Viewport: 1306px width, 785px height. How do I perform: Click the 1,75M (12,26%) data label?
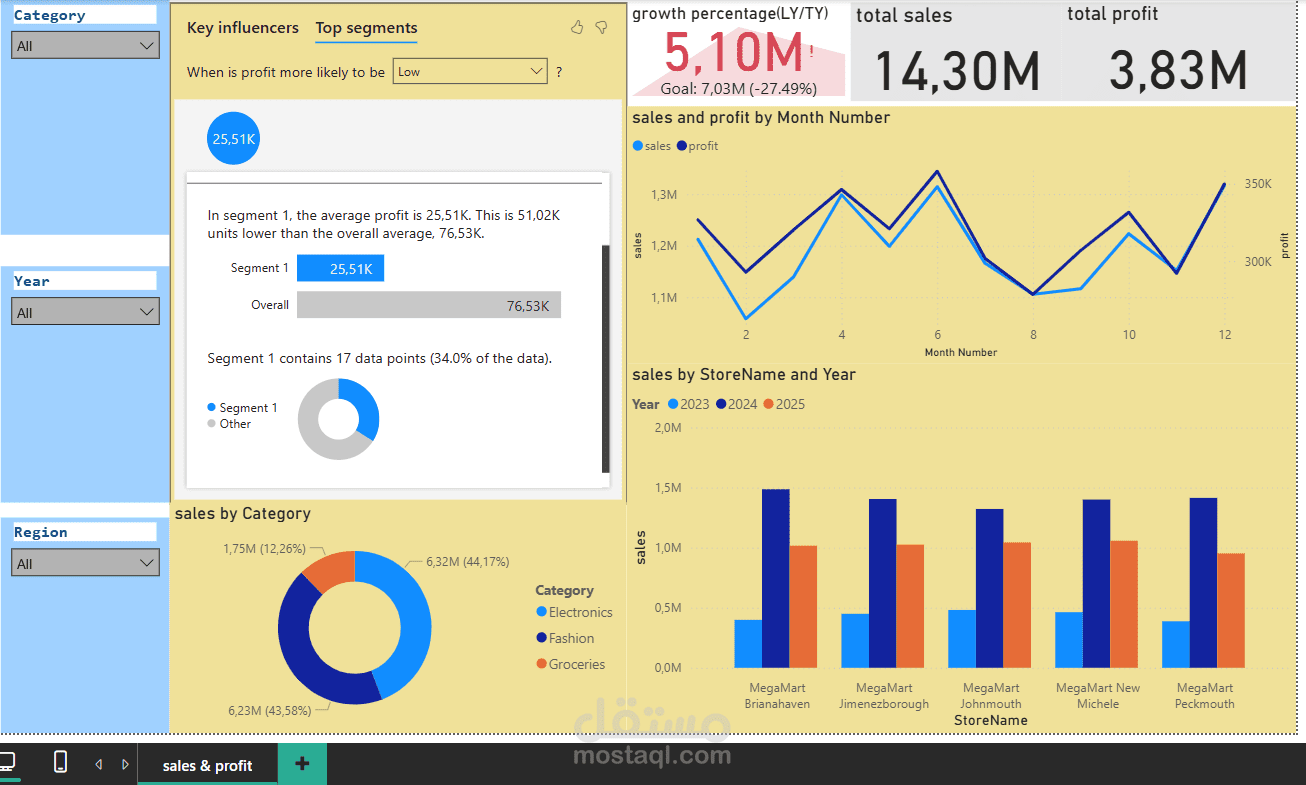point(265,549)
